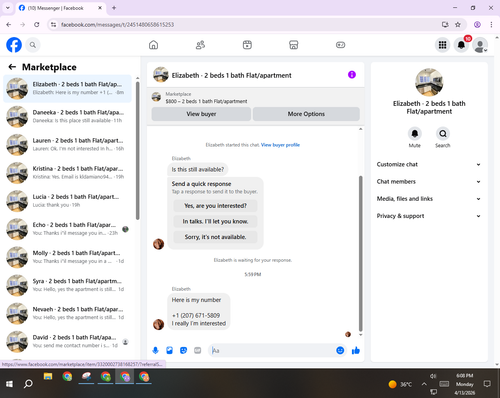Open the notifications bell with 10 badge
Viewport: 500px width, 398px height.
461,45
